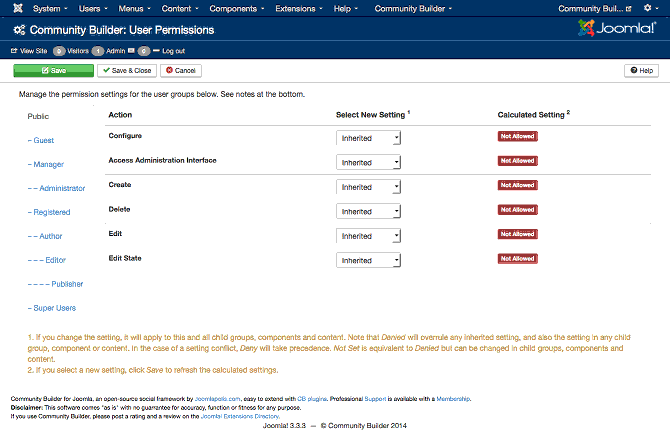
Task: Select the Registered group tab
Action: tap(49, 212)
